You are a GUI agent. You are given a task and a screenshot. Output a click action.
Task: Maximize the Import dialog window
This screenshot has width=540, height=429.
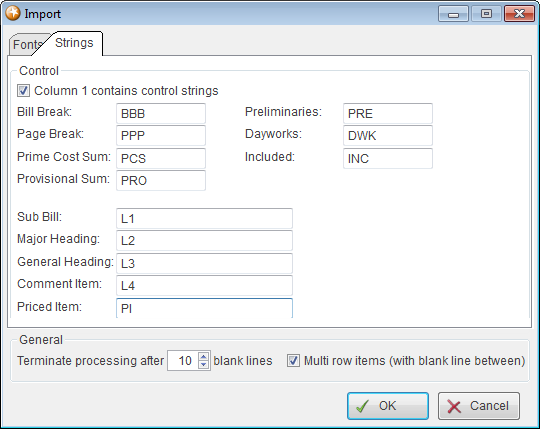point(486,14)
